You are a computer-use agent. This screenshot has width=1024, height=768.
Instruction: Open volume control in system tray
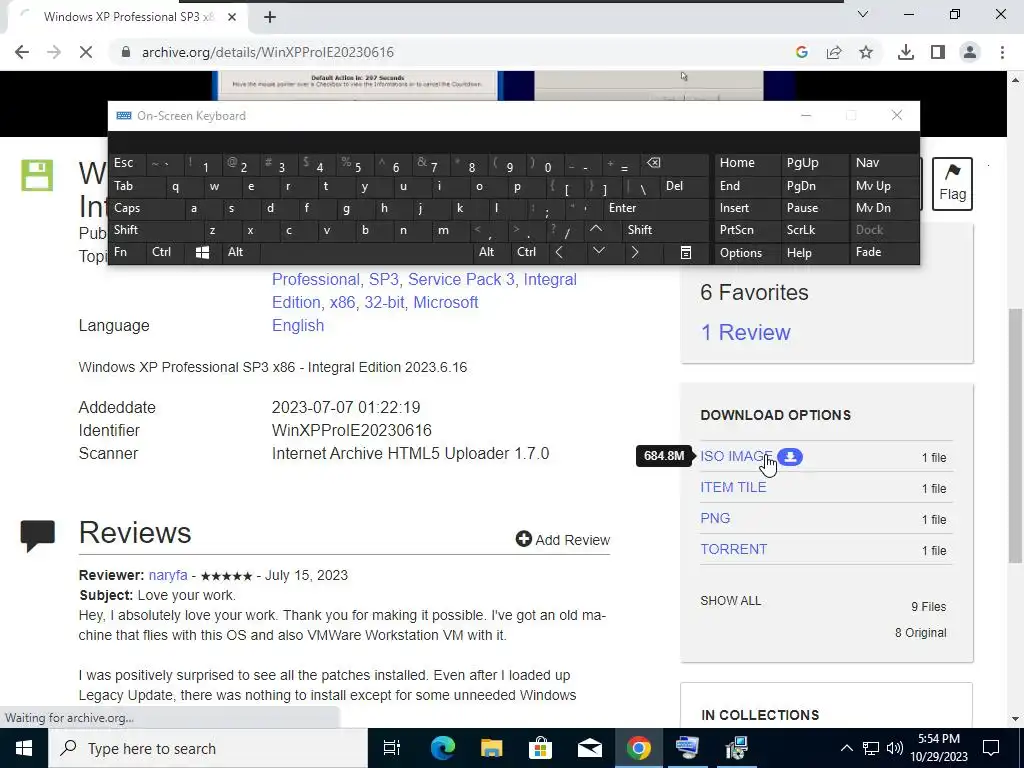pos(895,748)
